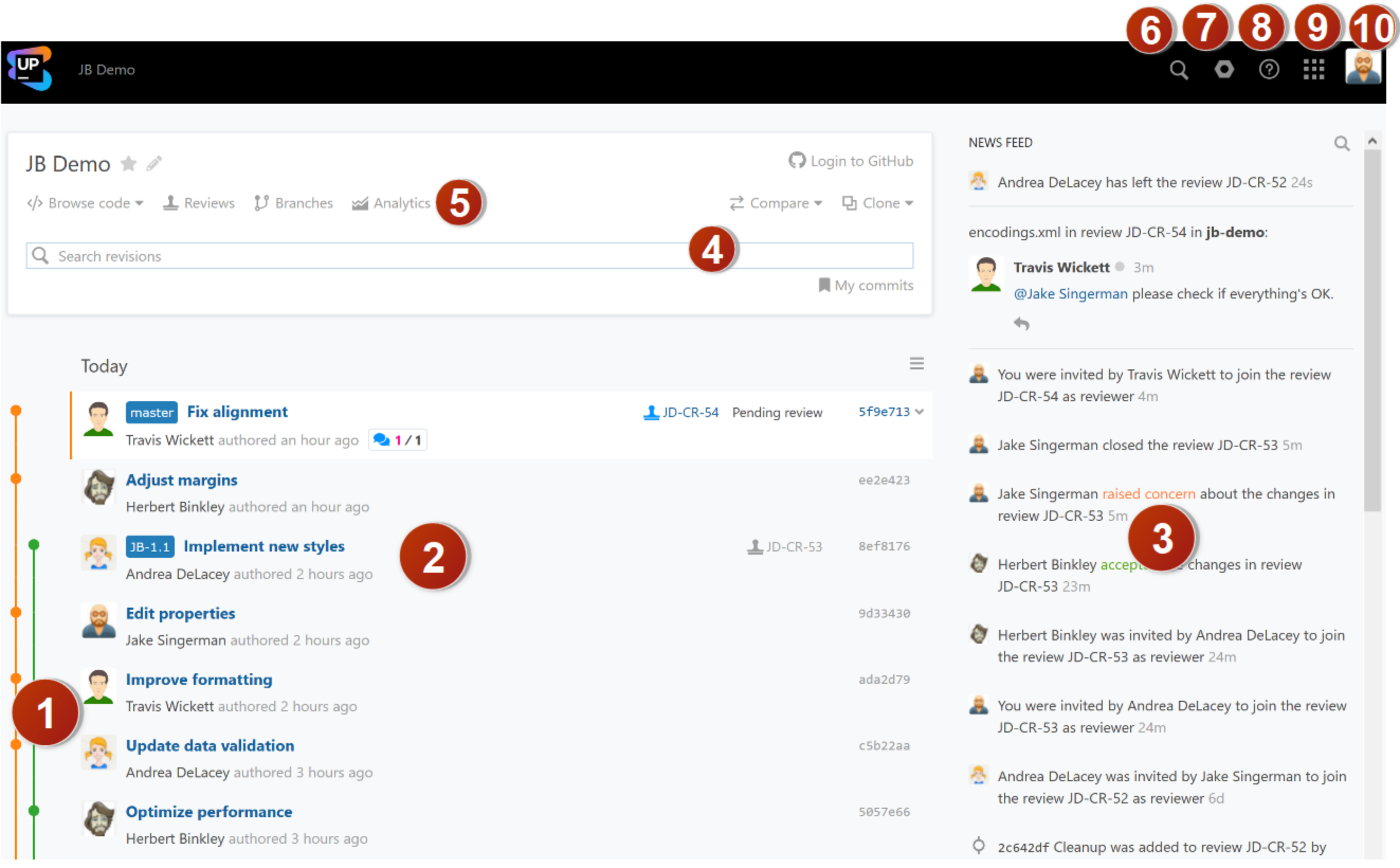This screenshot has height=868, width=1400.
Task: Open the revisions list options hamburger menu
Action: click(x=916, y=364)
